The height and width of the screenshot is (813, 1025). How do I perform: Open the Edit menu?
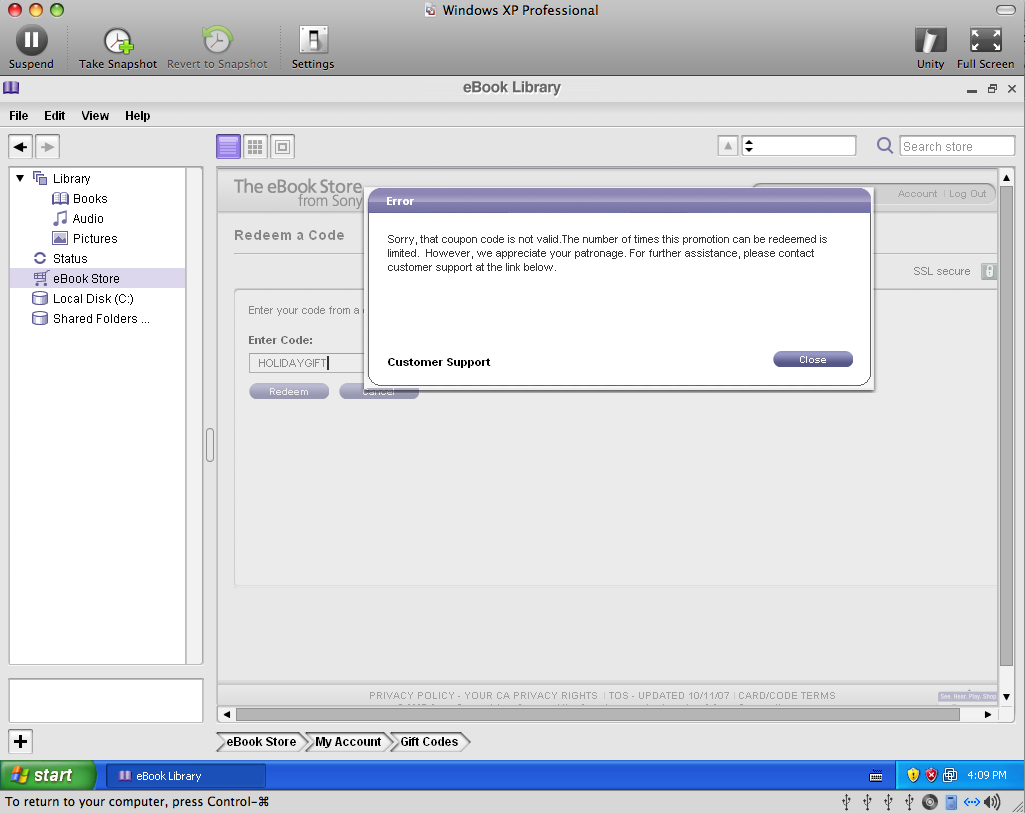click(x=54, y=116)
